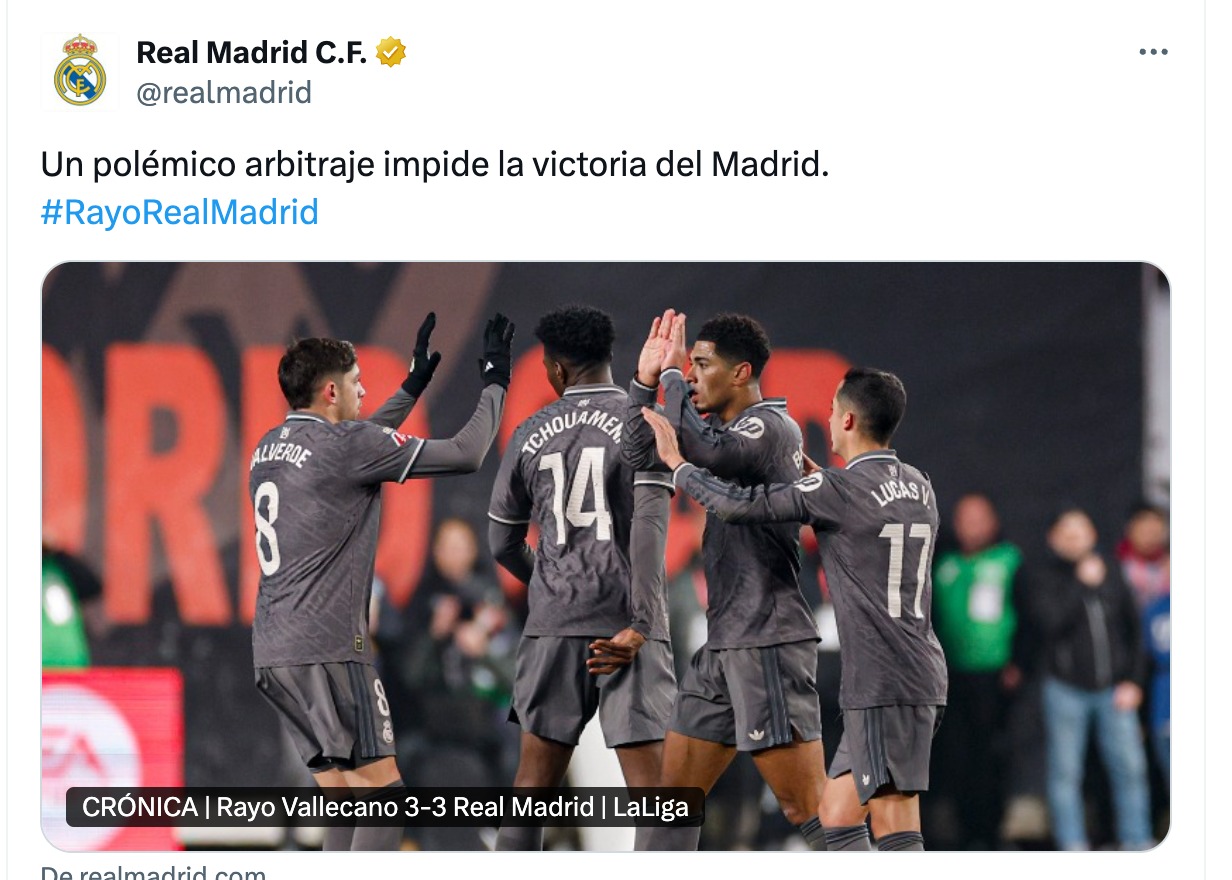The image size is (1232, 880).
Task: Click the tweet text about polémico arbitraje
Action: (435, 165)
